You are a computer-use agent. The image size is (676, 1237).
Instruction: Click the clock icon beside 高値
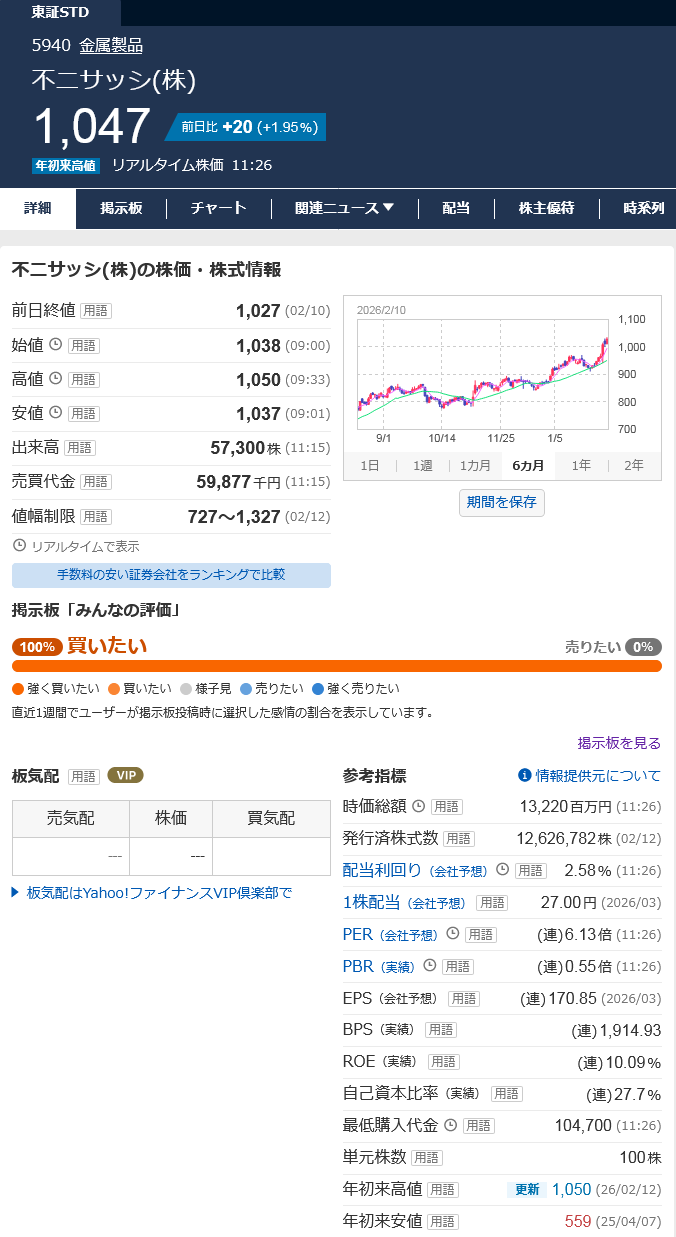56,379
